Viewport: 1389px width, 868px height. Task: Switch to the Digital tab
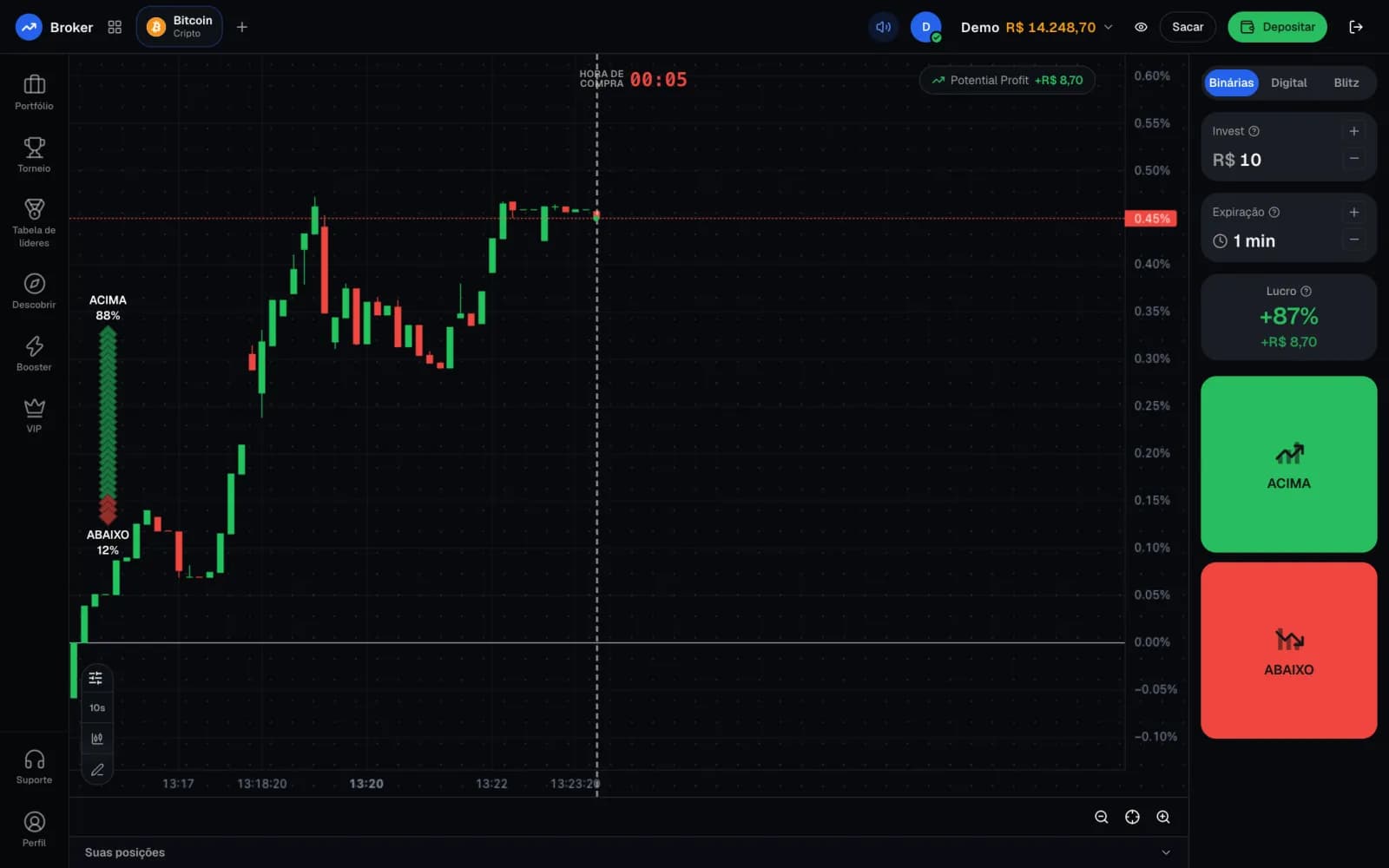(1288, 82)
